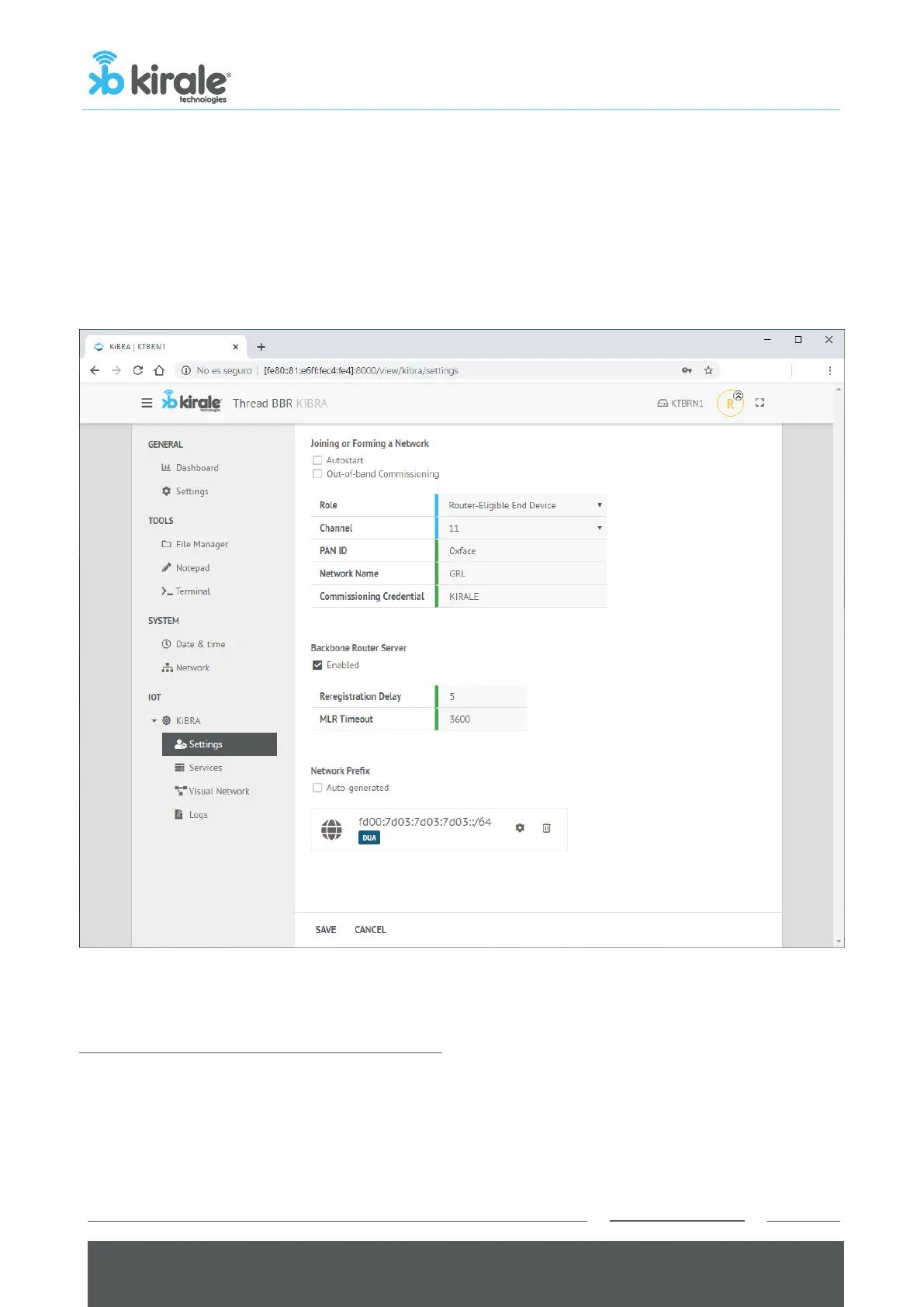Toggle fullscreen mode icon
This screenshot has height=1307, width=924.
pyautogui.click(x=760, y=403)
